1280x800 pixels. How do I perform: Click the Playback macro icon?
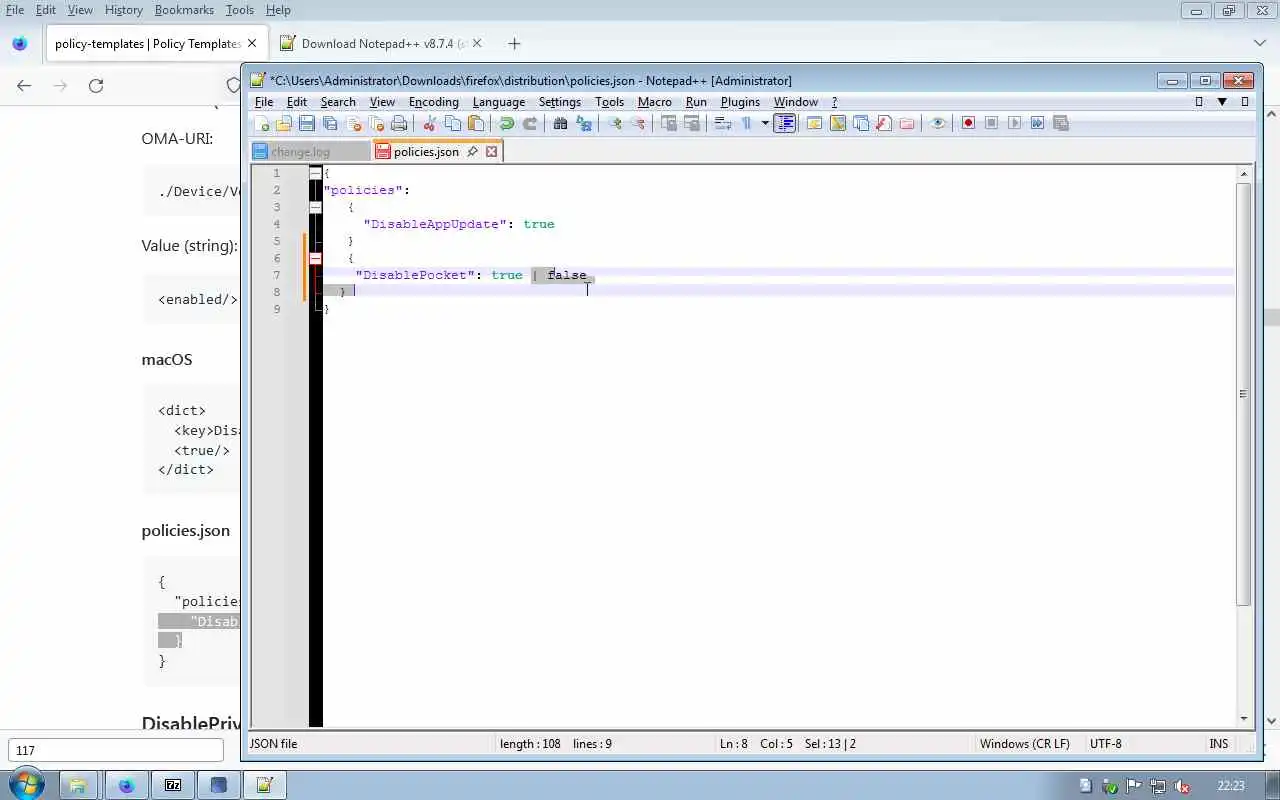coord(1014,123)
